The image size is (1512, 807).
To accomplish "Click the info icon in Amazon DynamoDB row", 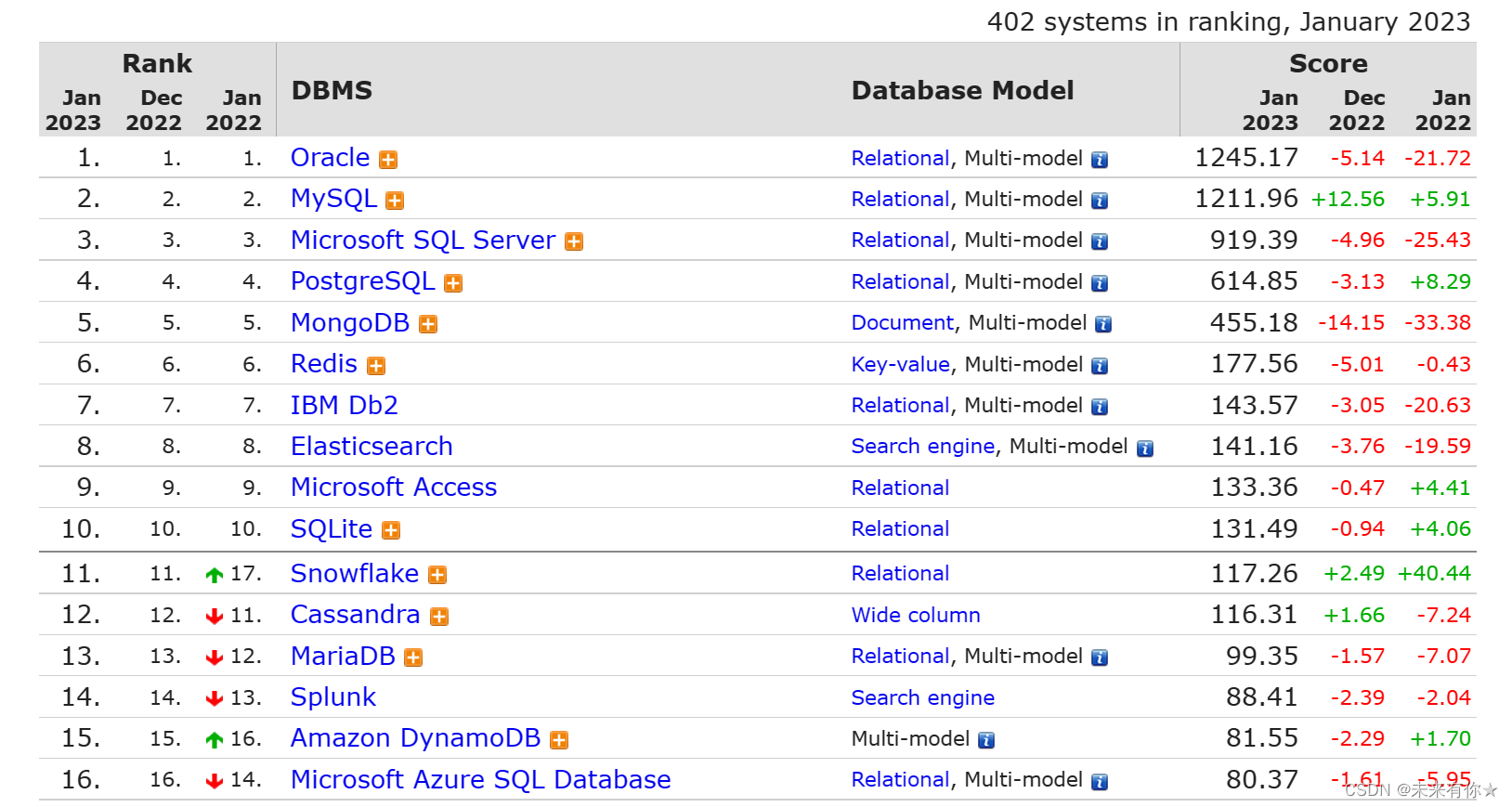I will [x=986, y=740].
